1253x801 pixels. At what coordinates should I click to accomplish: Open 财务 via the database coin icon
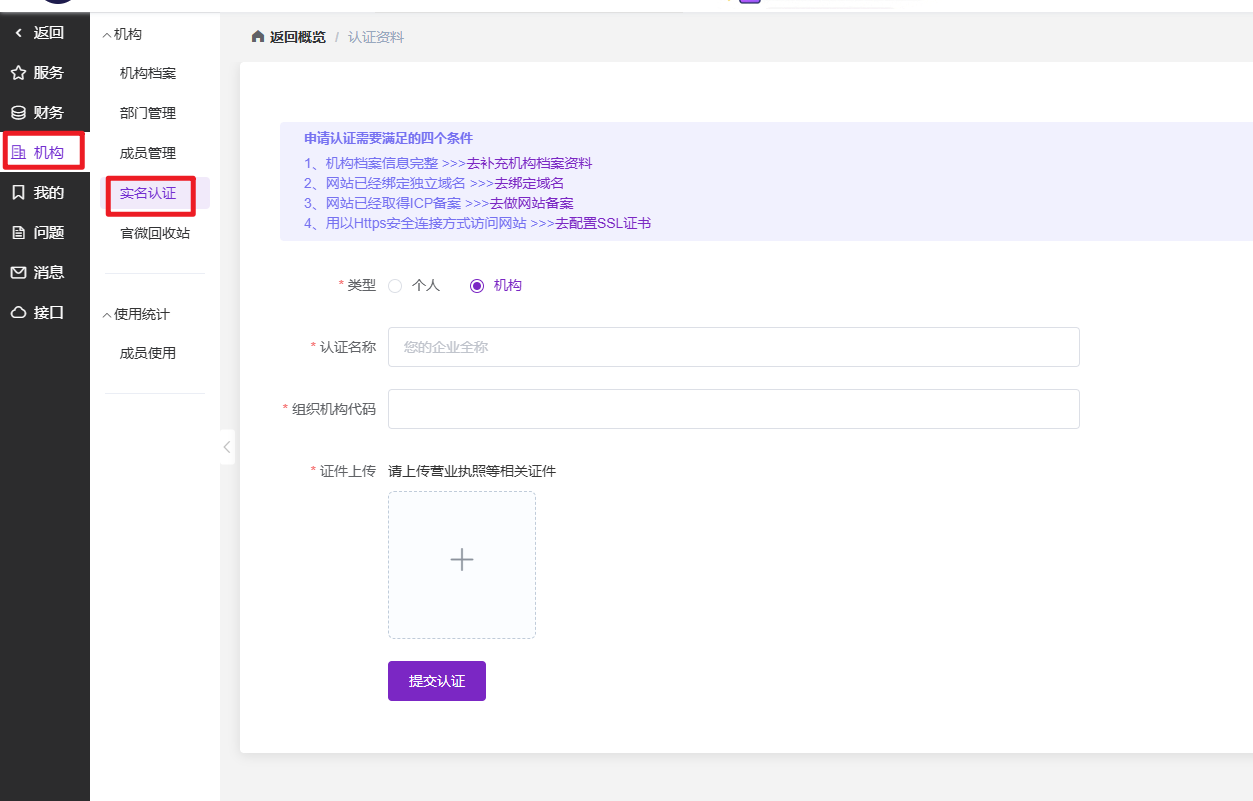point(18,113)
